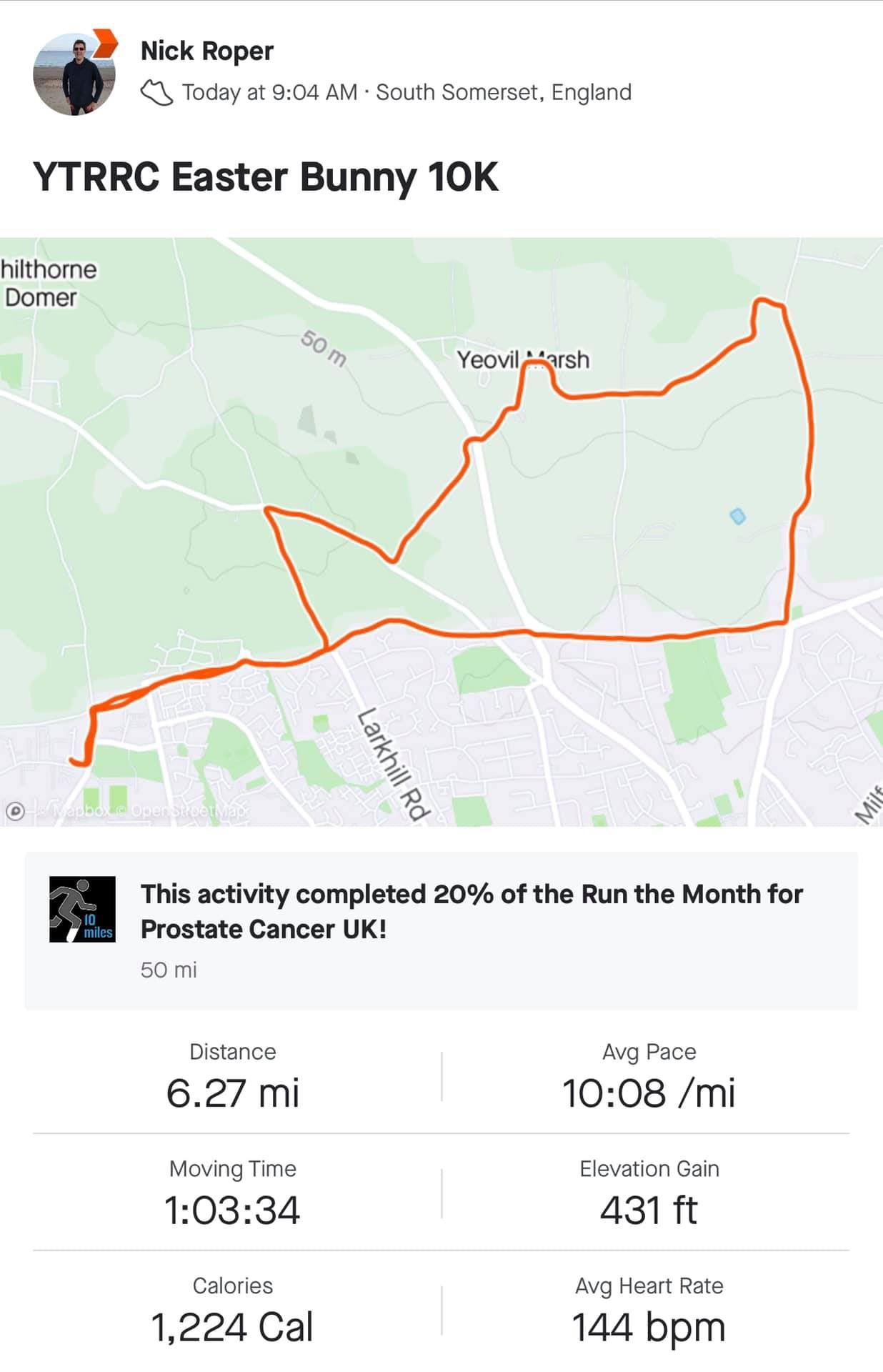
Task: Open the YTRRC Easter Bunny 10K title
Action: 265,177
